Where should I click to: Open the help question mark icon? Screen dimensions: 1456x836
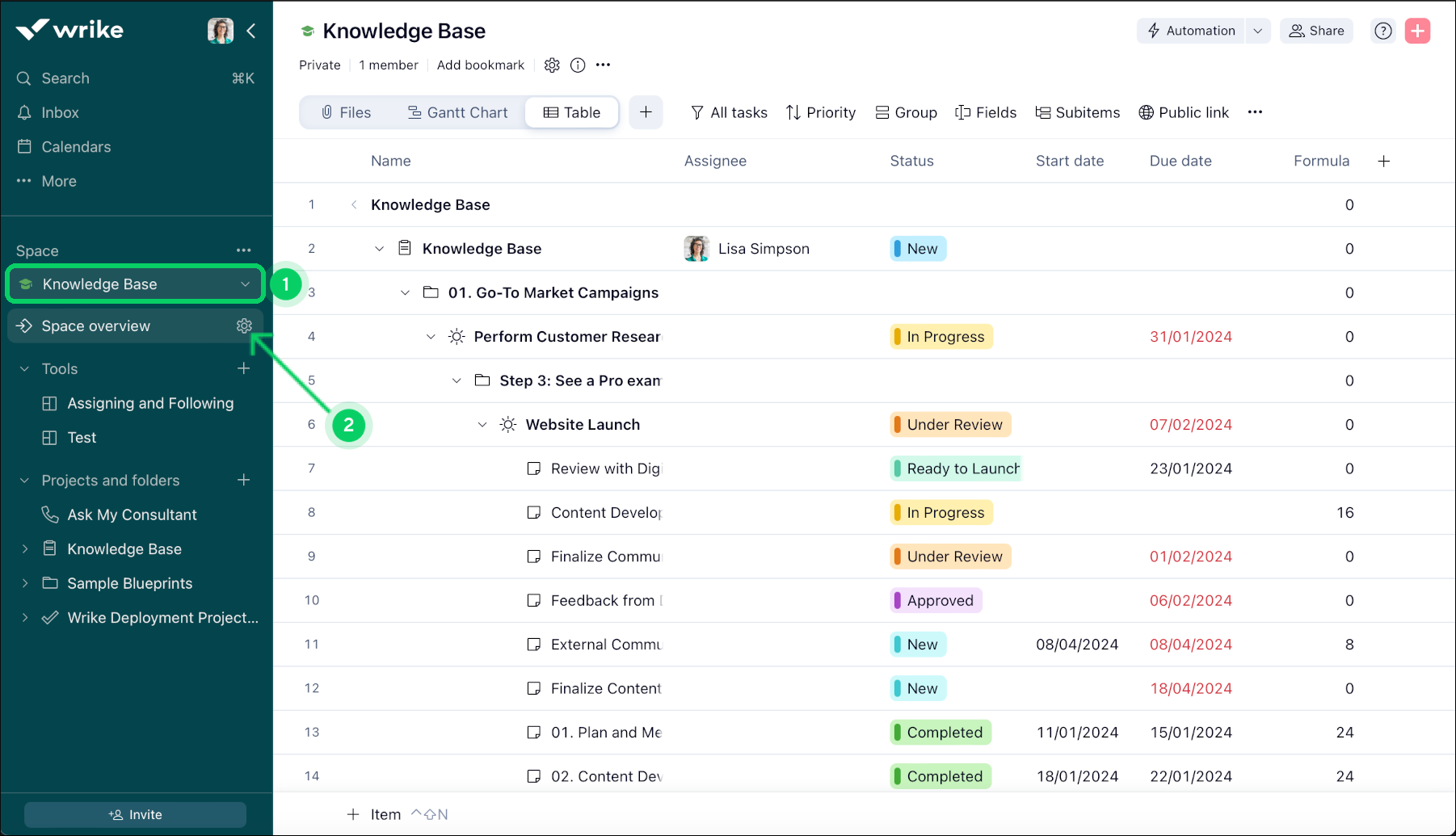[x=1383, y=31]
